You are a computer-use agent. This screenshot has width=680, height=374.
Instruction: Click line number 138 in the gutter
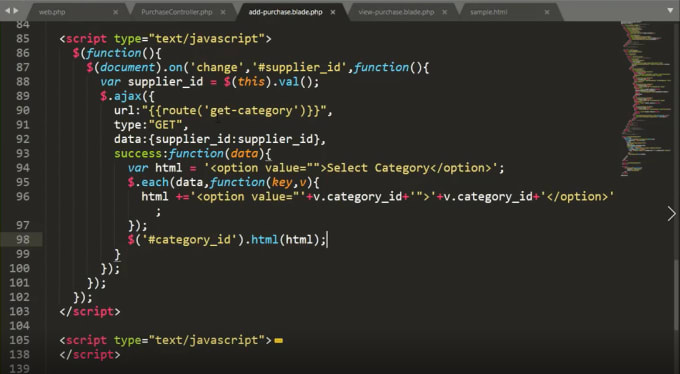point(20,354)
